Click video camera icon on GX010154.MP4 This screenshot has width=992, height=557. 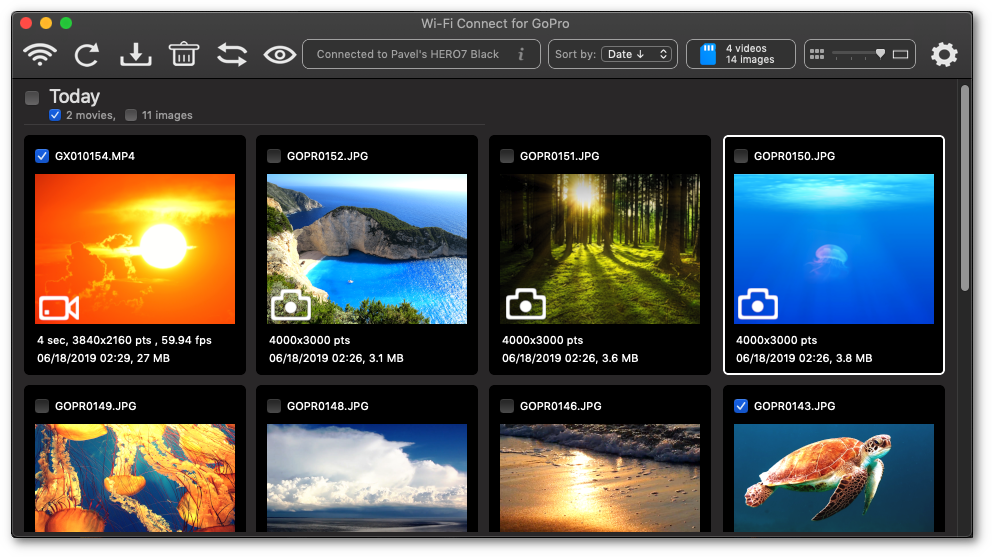click(59, 308)
